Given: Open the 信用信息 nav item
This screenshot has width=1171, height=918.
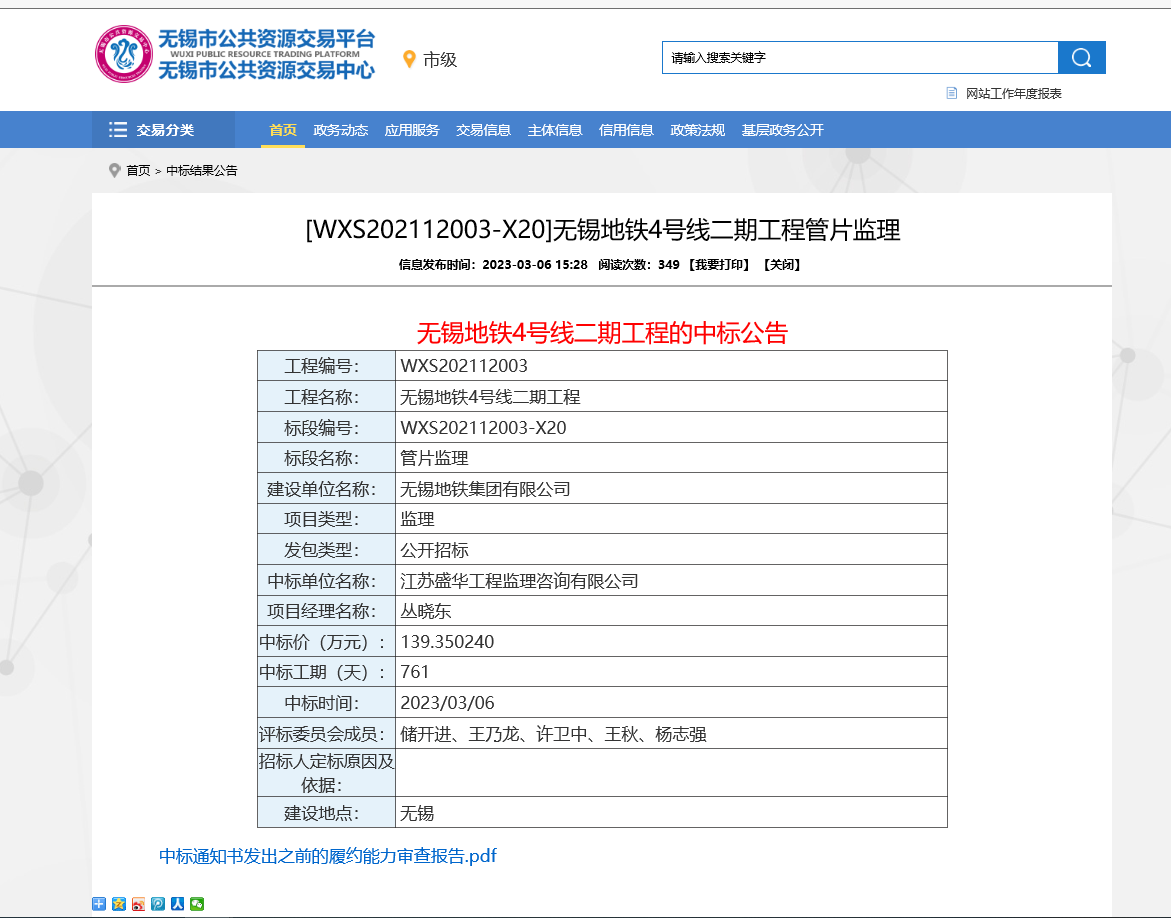Looking at the screenshot, I should click(626, 130).
